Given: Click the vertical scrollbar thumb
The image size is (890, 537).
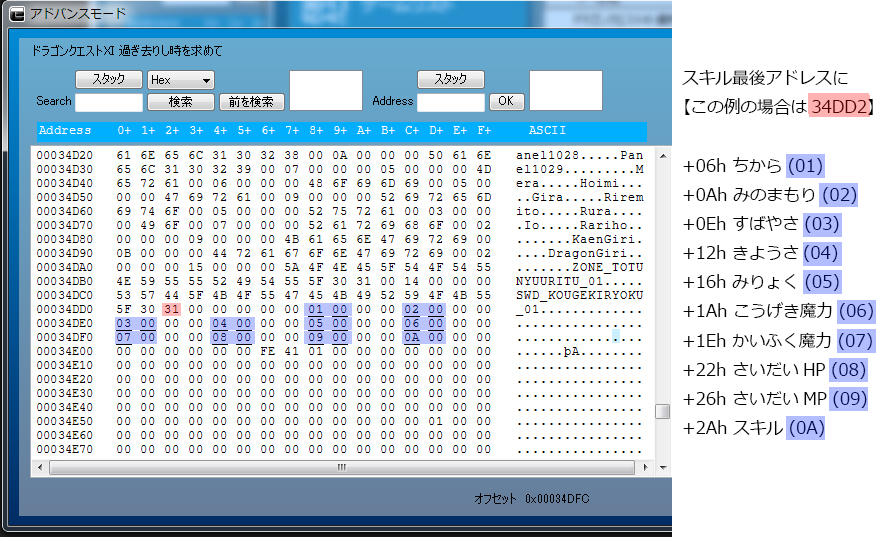Looking at the screenshot, I should [662, 411].
